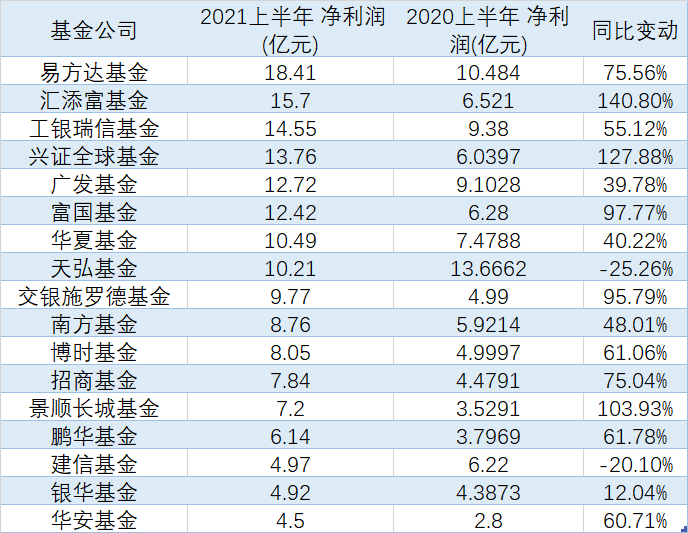Viewport: 688px width, 533px height.
Task: Click the 工银瑞信基金 cell
Action: click(94, 127)
